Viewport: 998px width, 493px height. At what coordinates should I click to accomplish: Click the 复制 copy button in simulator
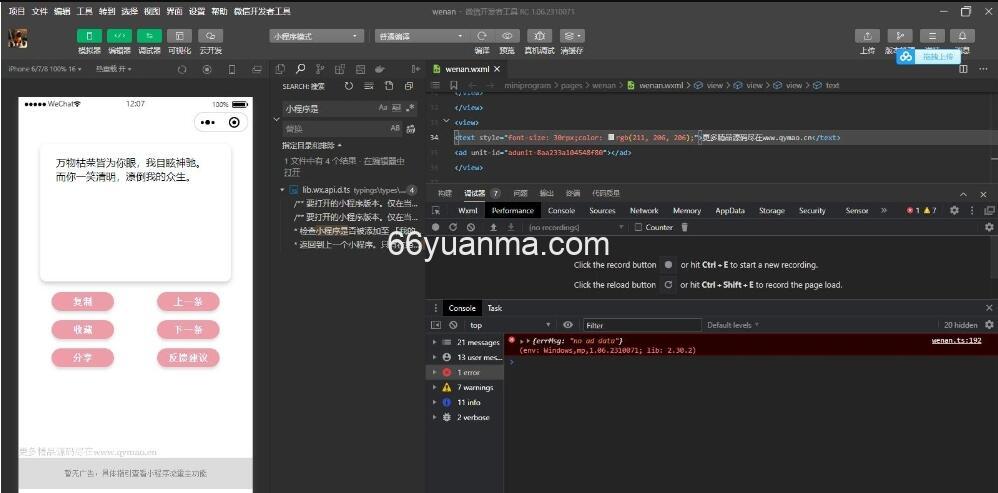(x=83, y=302)
